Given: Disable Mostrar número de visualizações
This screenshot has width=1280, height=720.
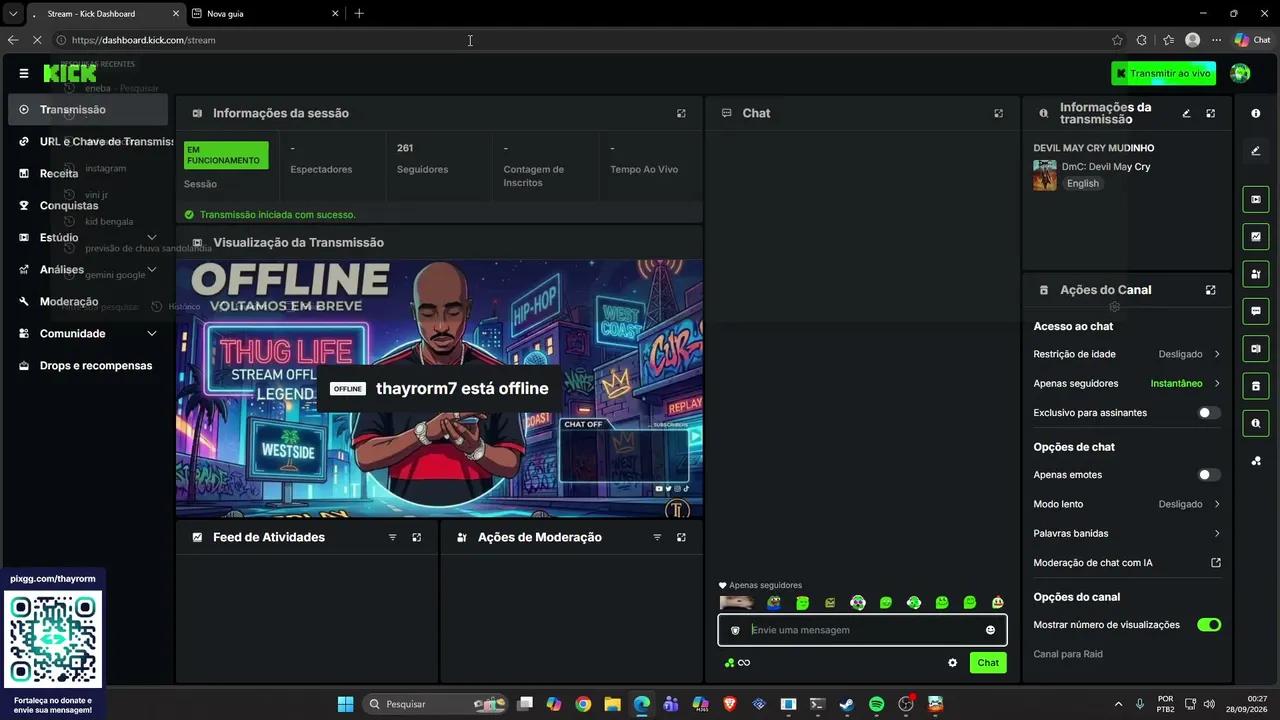Looking at the screenshot, I should [1209, 625].
